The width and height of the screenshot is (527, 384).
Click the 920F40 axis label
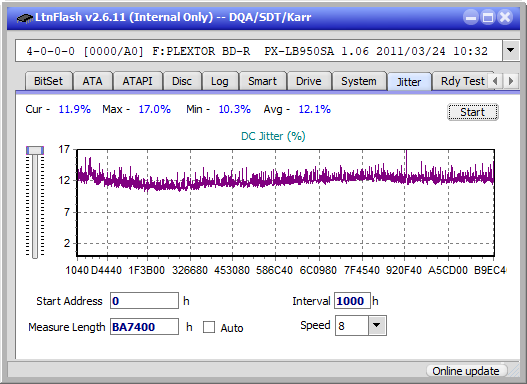[404, 270]
